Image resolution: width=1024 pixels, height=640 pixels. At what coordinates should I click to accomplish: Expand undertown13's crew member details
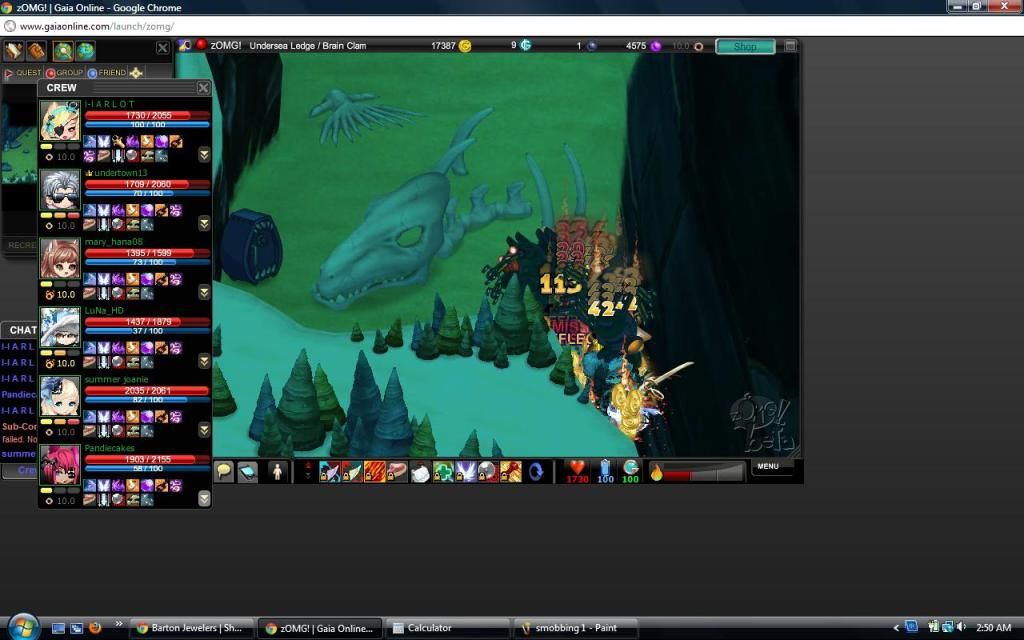pyautogui.click(x=204, y=223)
